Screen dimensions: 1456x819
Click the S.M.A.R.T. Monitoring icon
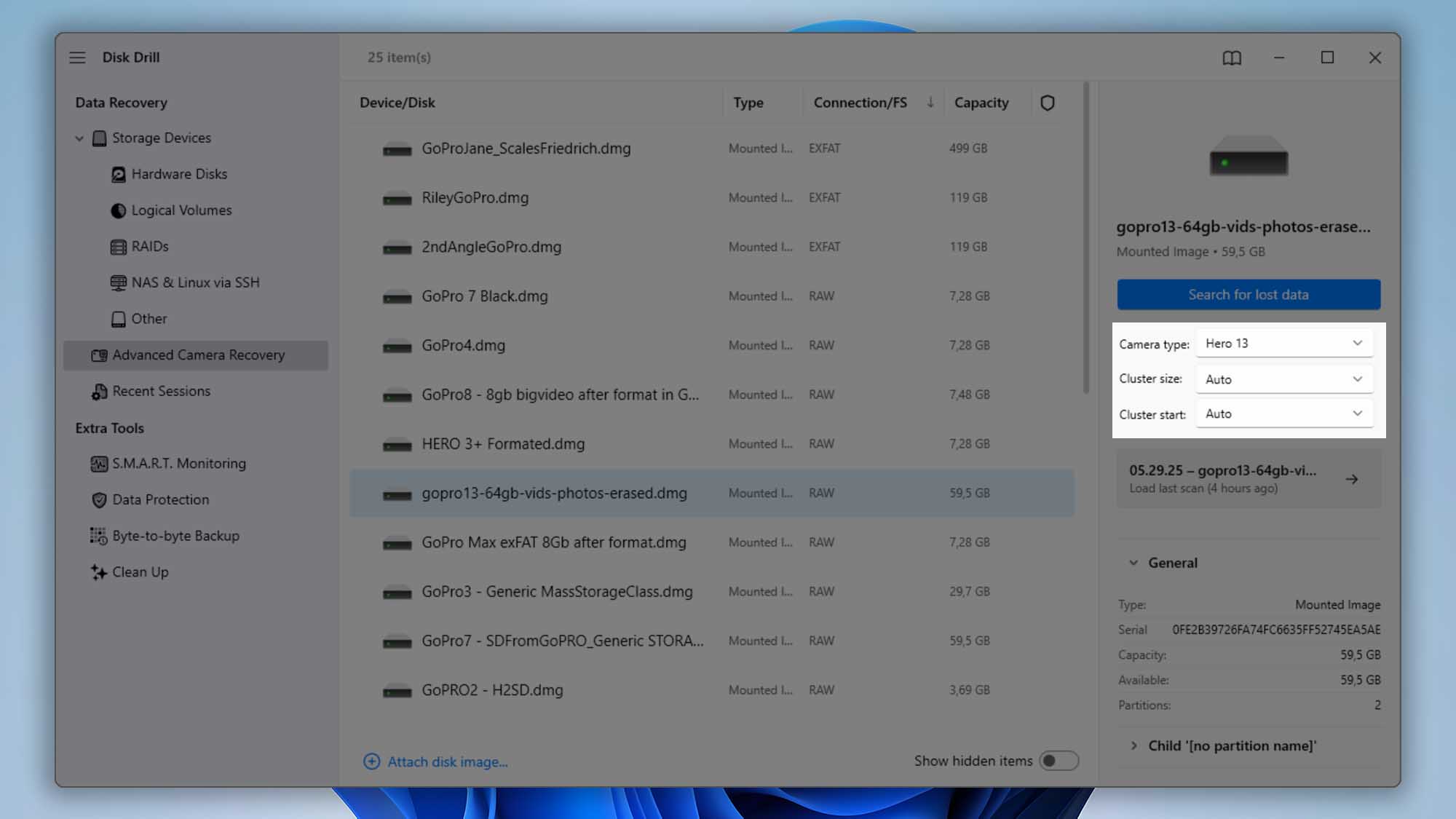(x=99, y=464)
